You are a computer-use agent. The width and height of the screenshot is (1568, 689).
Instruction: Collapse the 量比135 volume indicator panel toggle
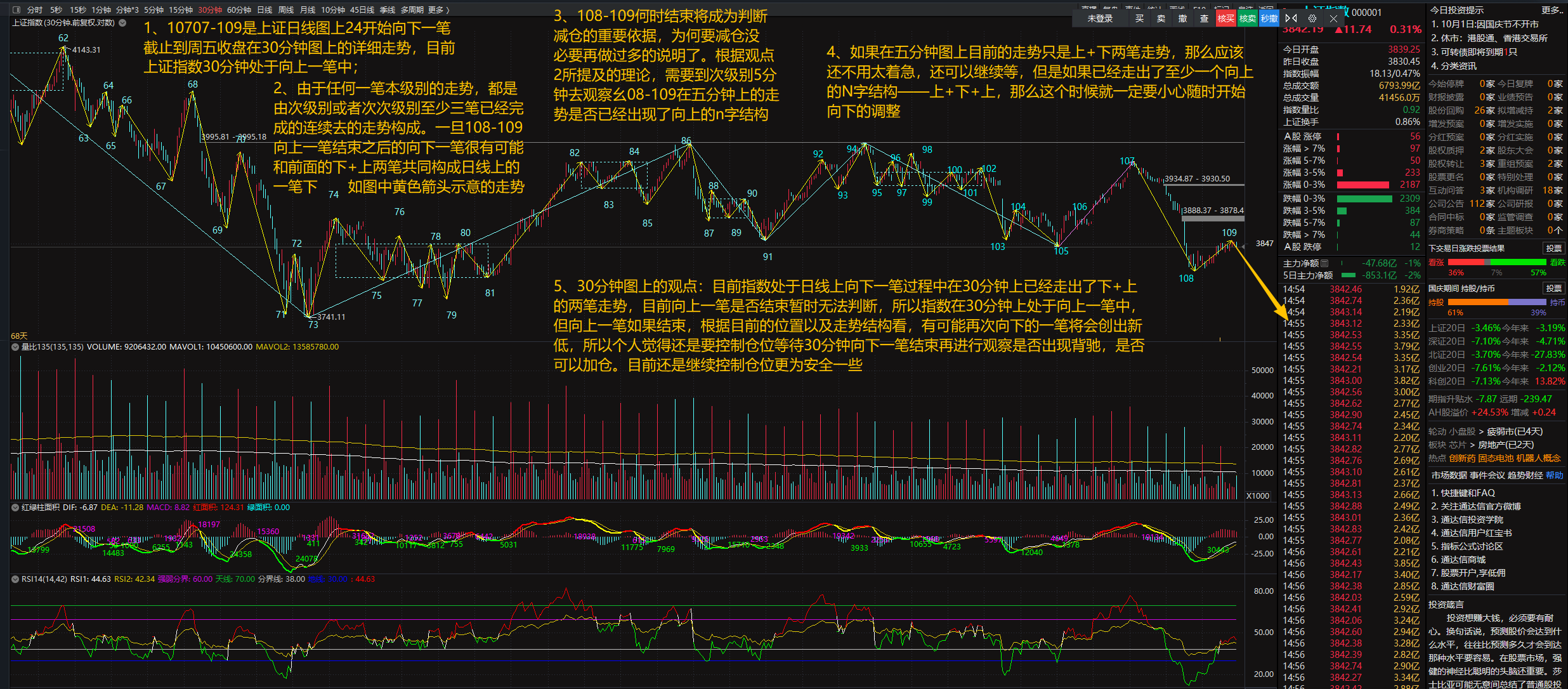[15, 347]
